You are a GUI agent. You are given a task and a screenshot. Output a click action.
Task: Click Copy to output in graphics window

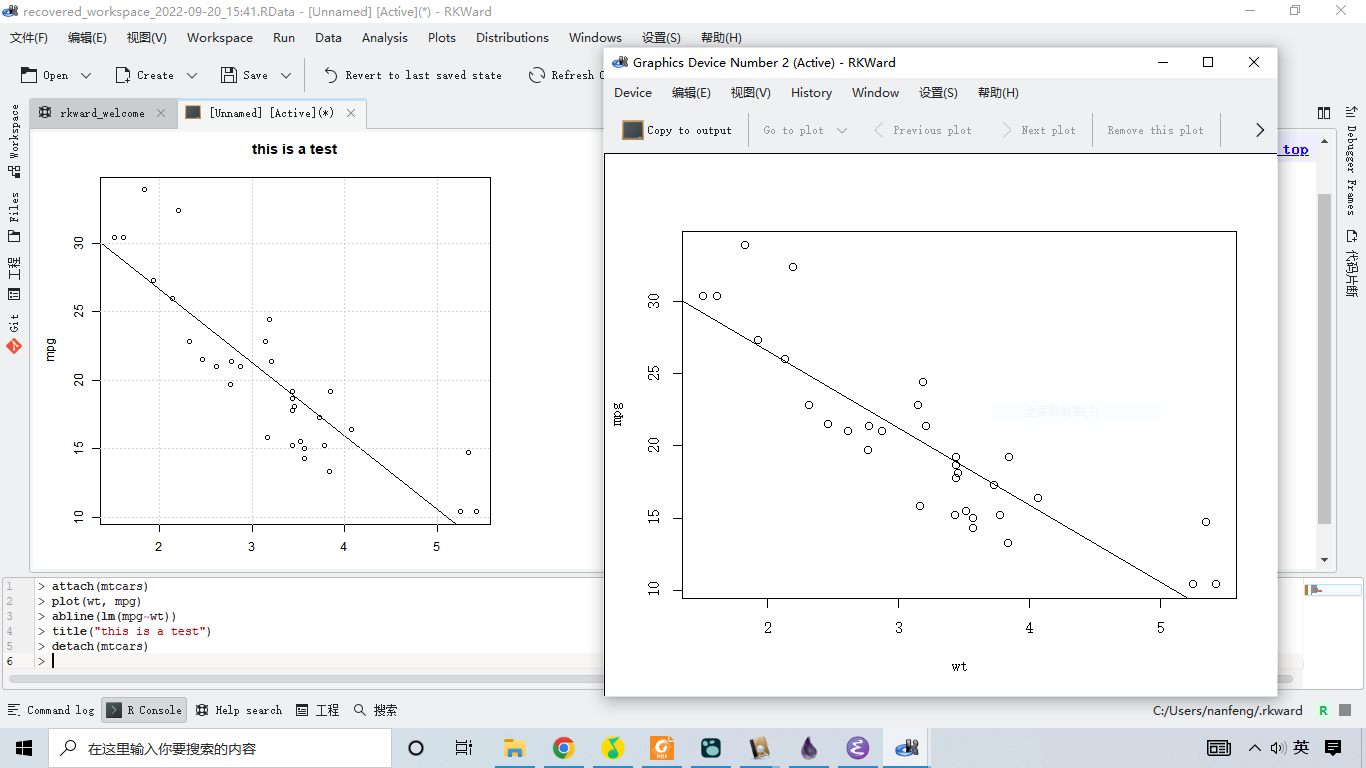[678, 130]
